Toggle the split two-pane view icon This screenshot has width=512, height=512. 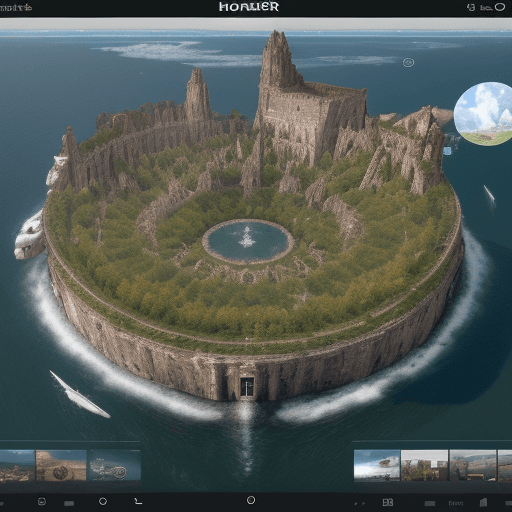pyautogui.click(x=388, y=502)
